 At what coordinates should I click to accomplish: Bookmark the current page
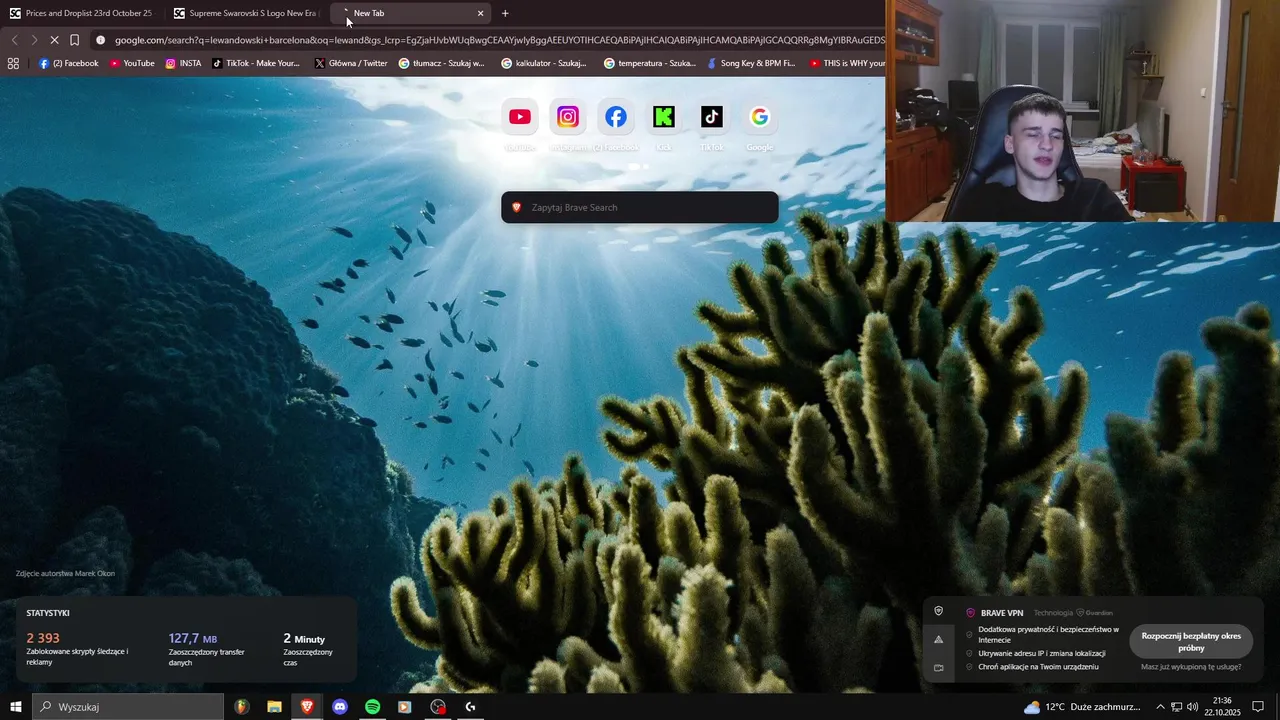click(x=76, y=40)
